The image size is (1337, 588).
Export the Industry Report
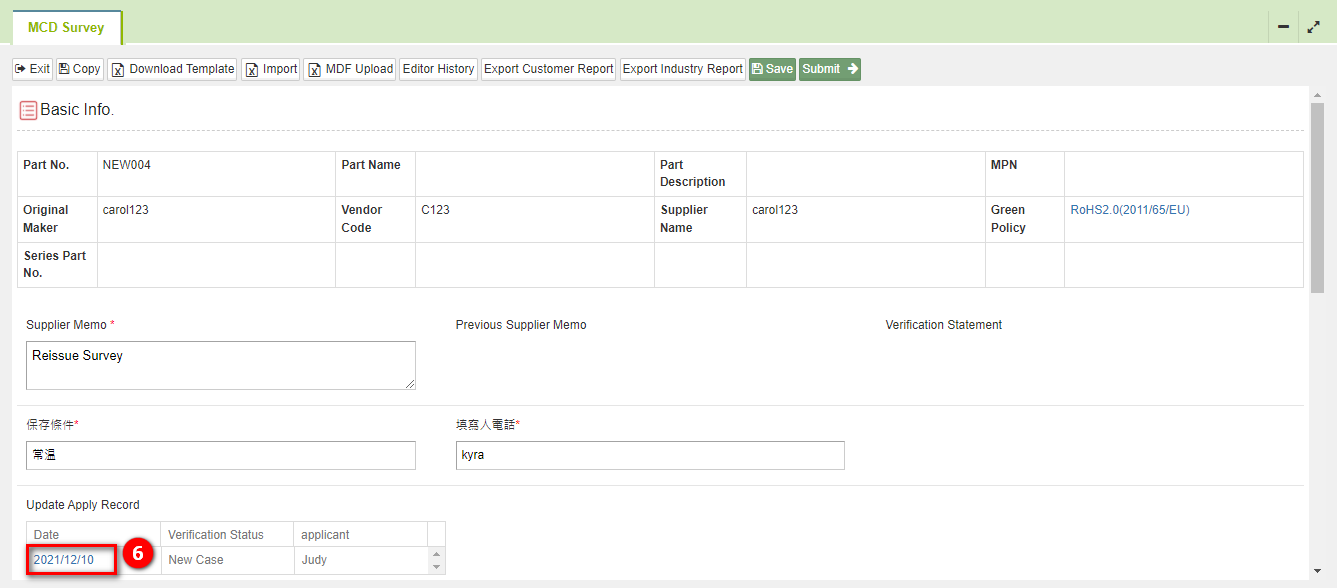683,69
